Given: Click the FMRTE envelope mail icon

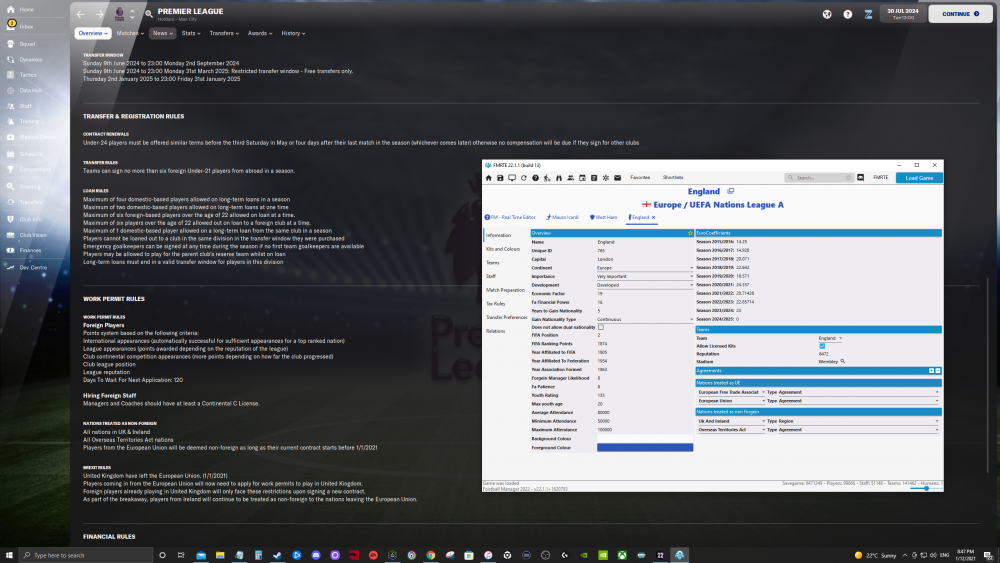Looking at the screenshot, I should [617, 178].
